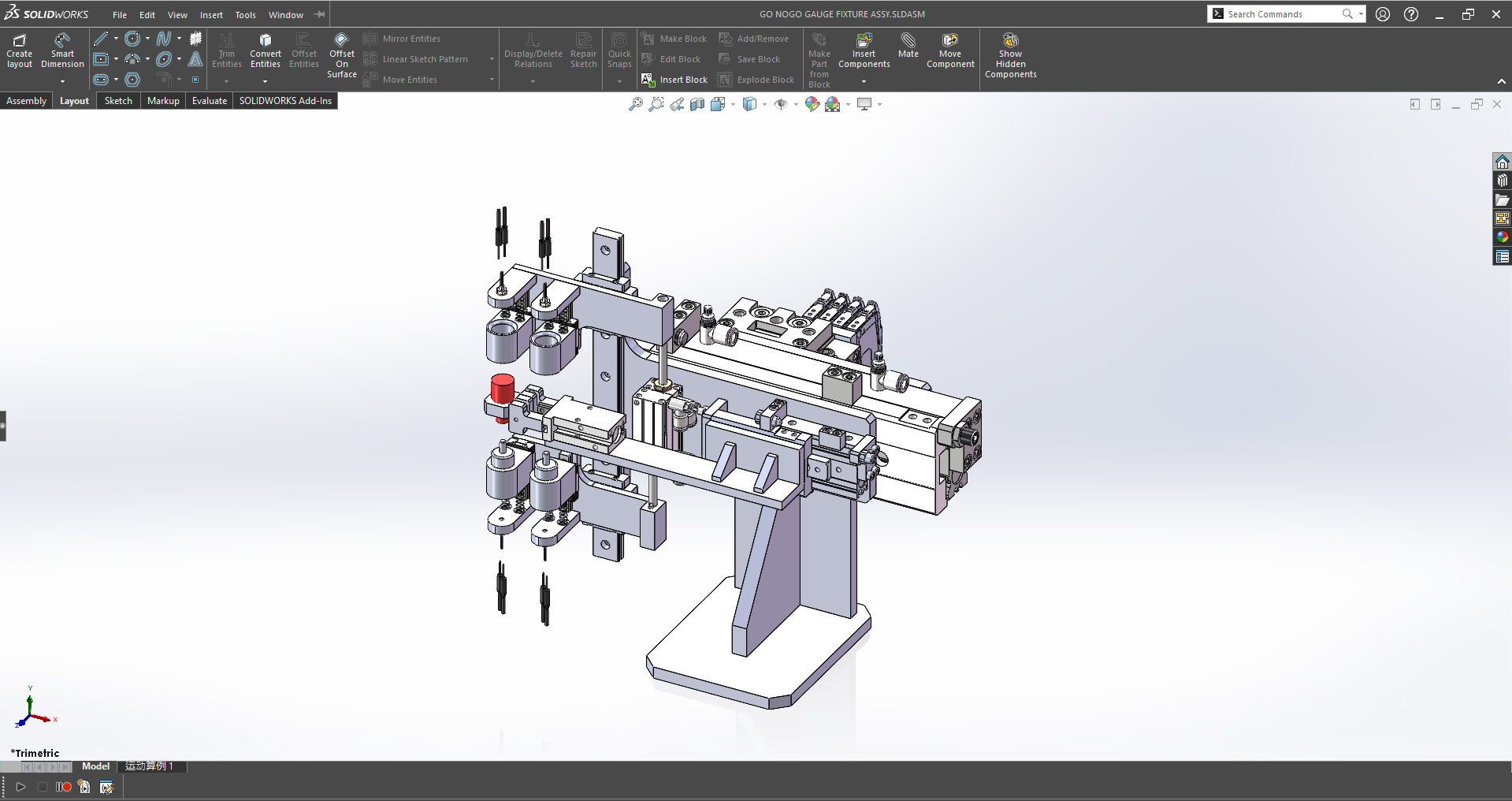Click the Mate tool
The height and width of the screenshot is (801, 1512).
908,45
